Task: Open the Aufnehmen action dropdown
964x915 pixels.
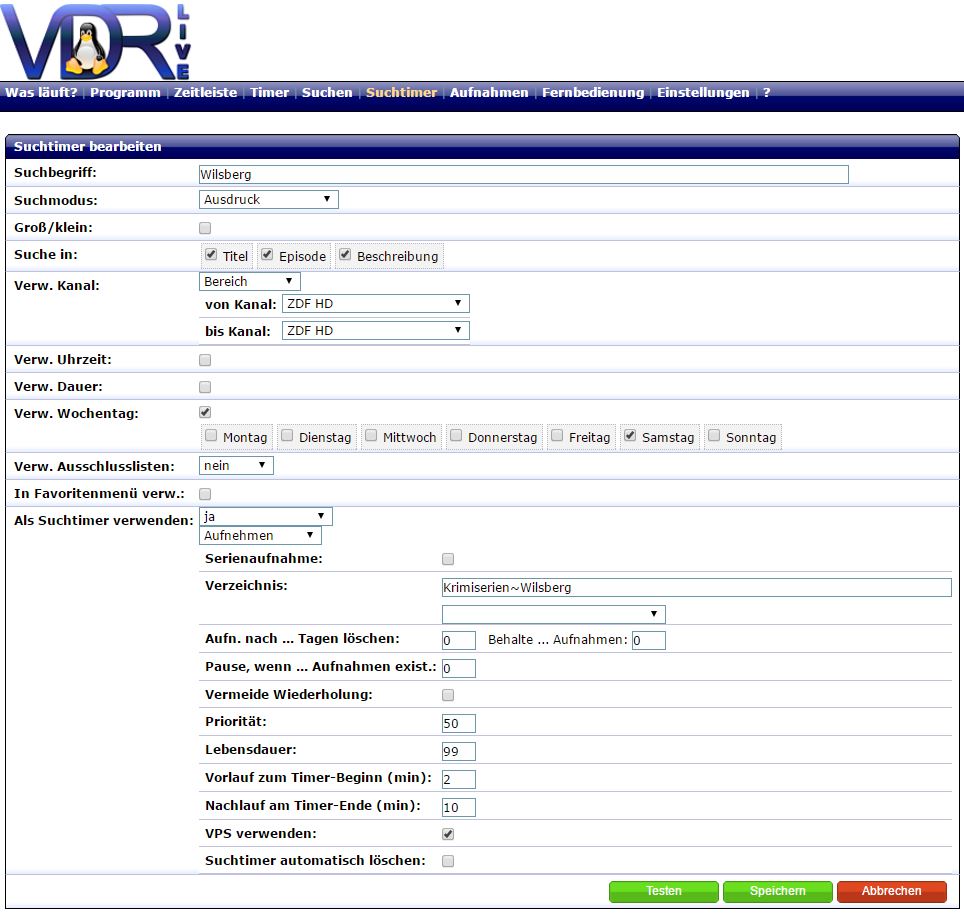Action: click(260, 536)
